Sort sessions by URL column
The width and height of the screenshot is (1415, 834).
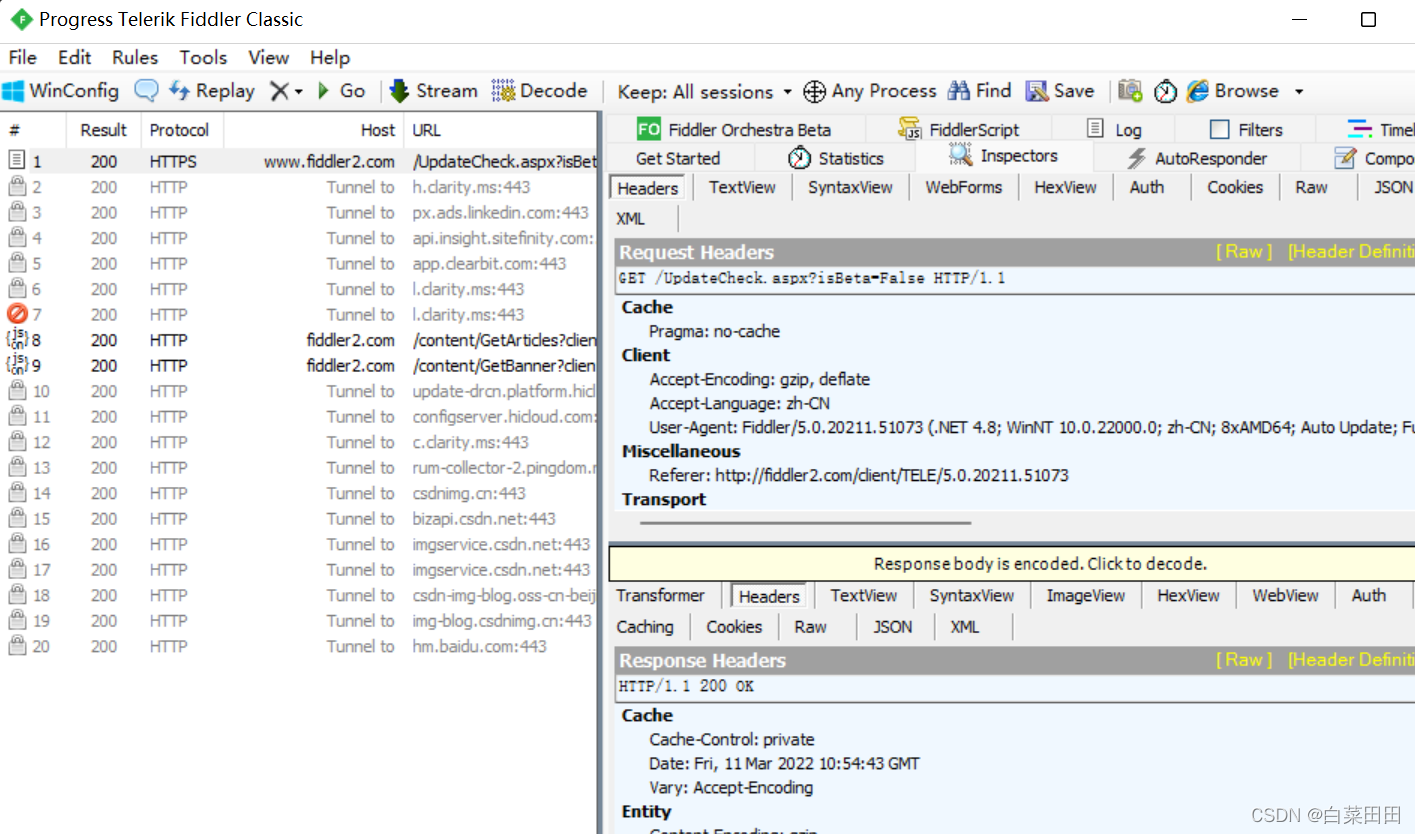[x=500, y=130]
